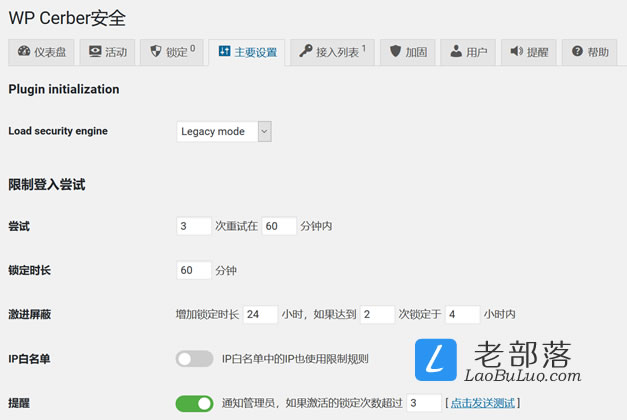Click the 激进屏蔽 label

[30, 314]
